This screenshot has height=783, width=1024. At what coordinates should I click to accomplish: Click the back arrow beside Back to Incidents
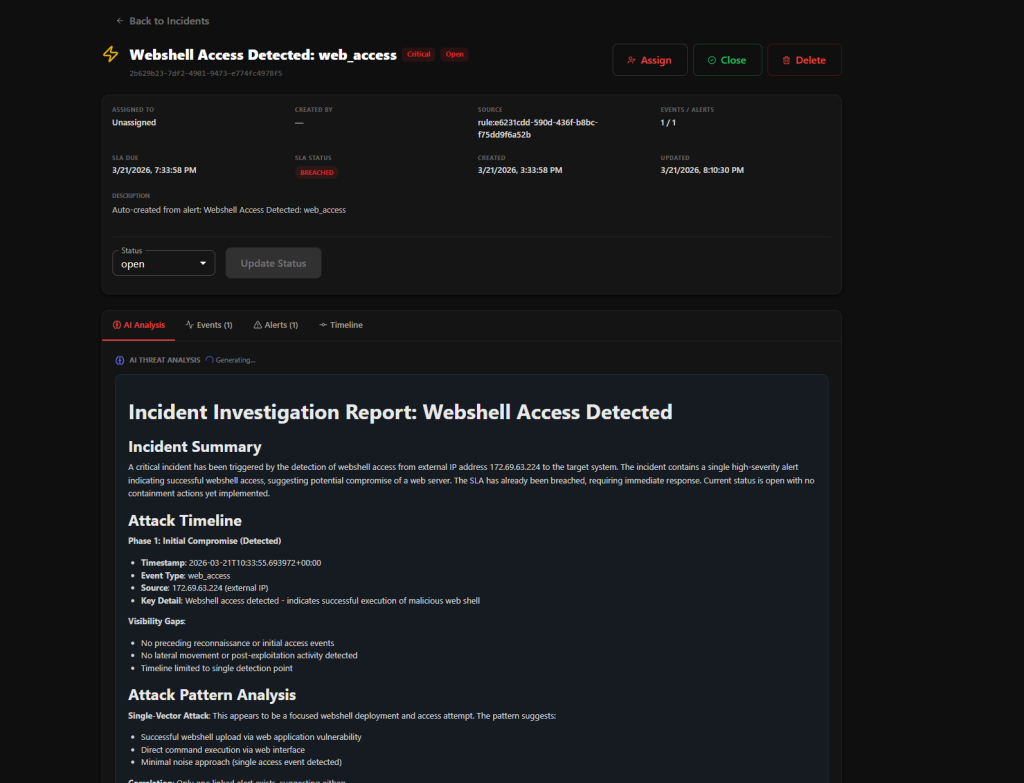(x=120, y=21)
